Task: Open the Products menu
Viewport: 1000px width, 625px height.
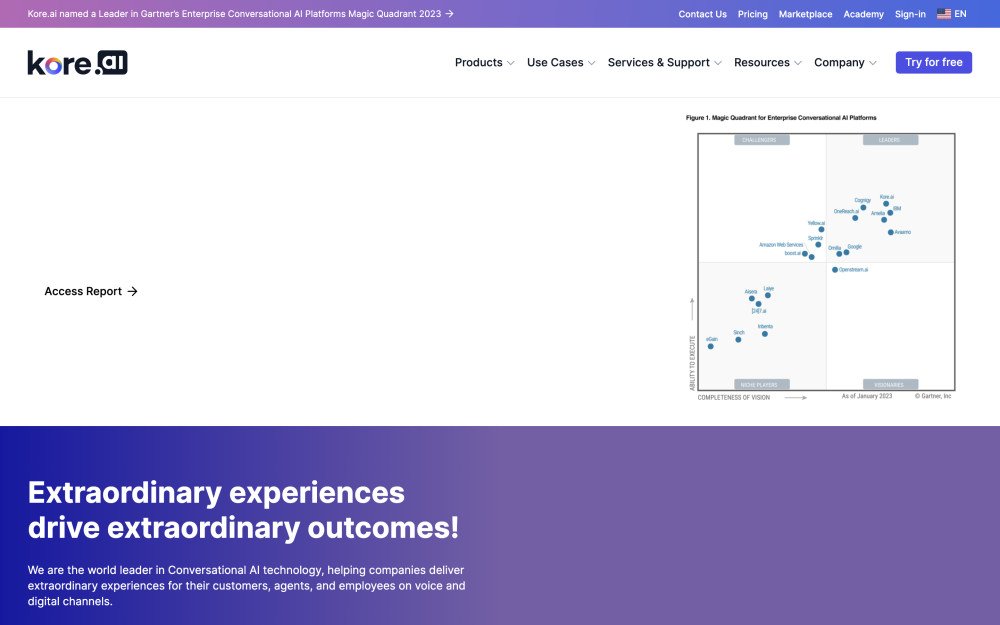Action: coord(478,62)
